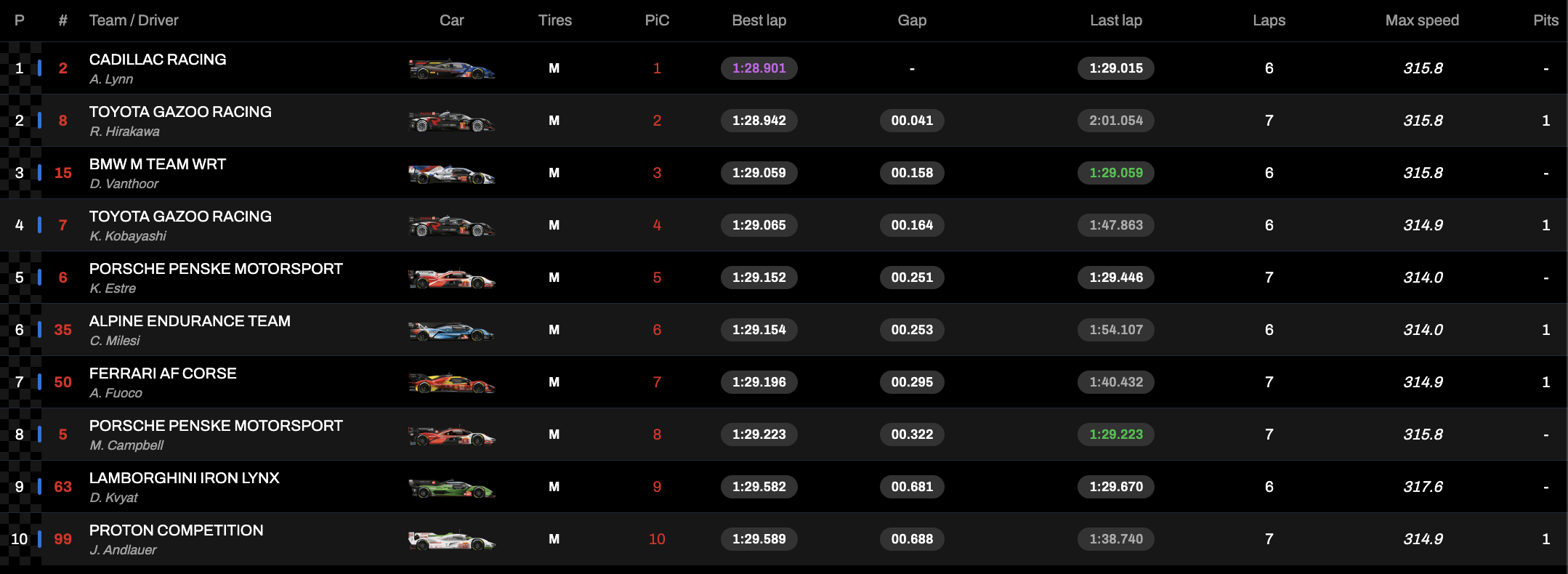
Task: Select driver M. Campbell
Action: pyautogui.click(x=126, y=445)
